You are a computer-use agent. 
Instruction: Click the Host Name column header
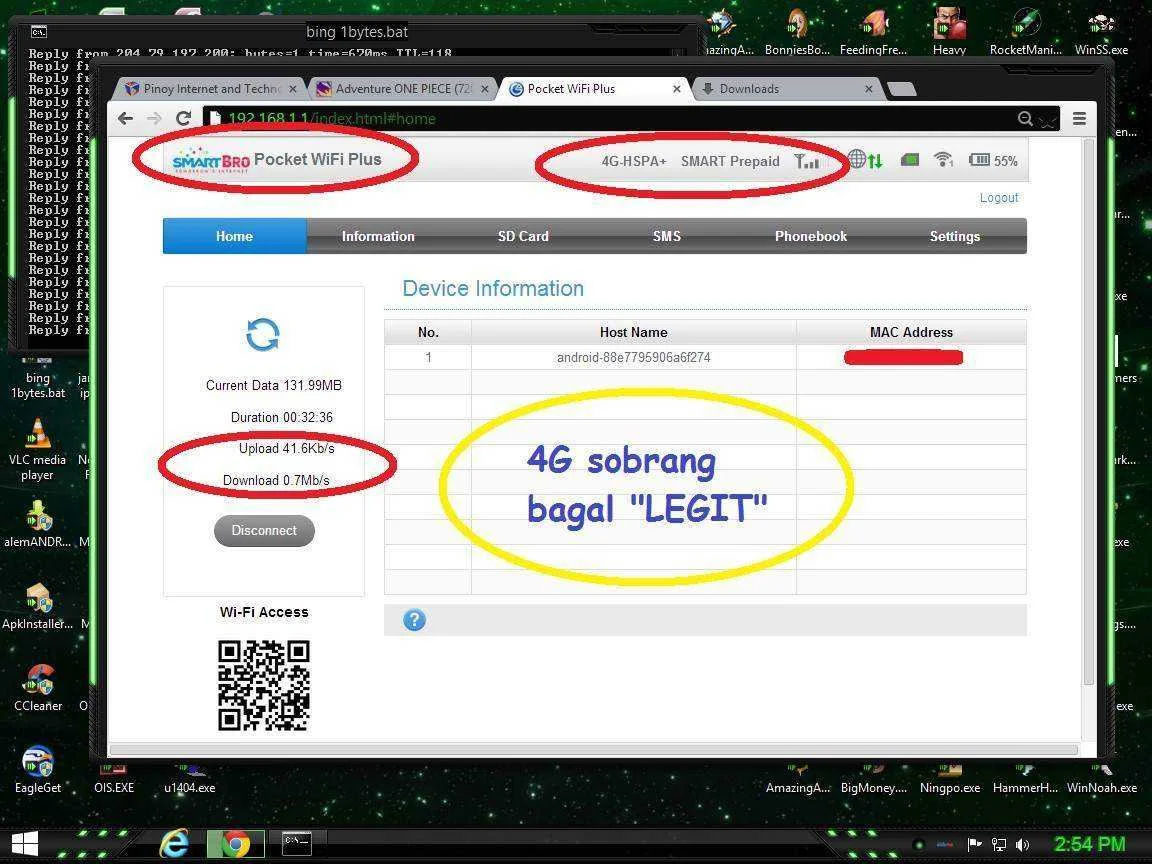point(633,332)
